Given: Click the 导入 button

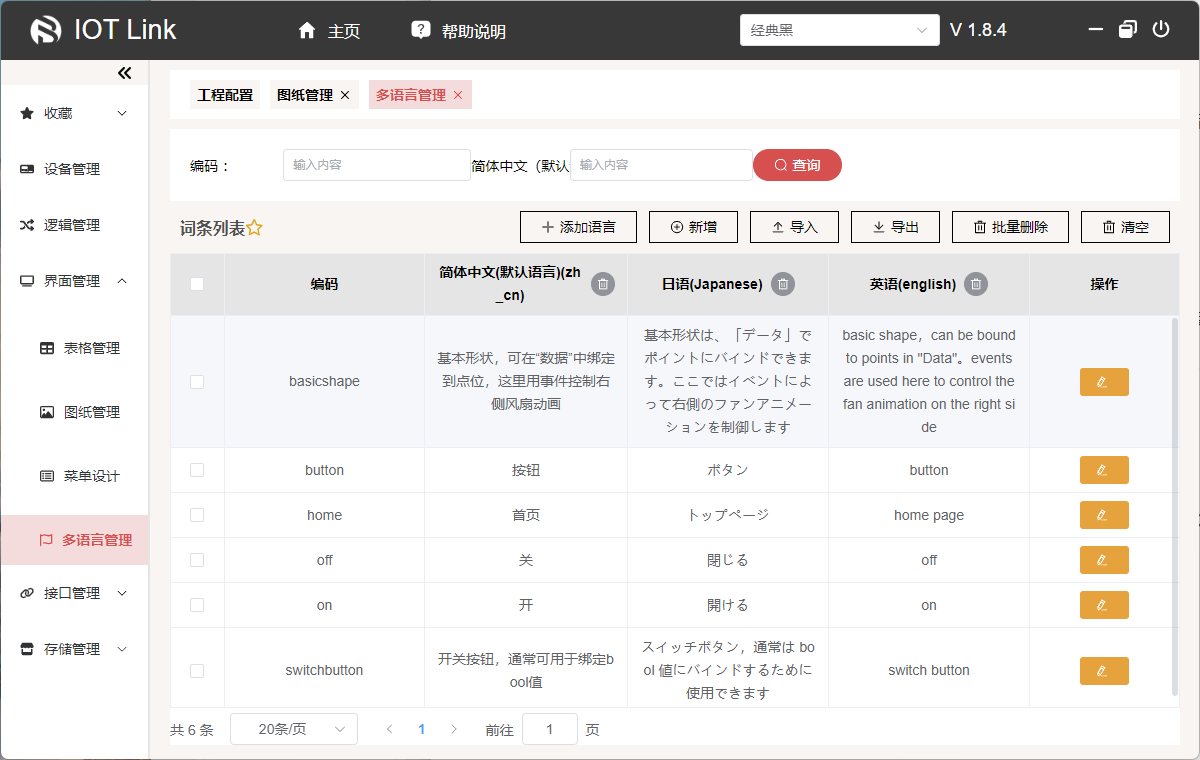Looking at the screenshot, I should tap(794, 227).
